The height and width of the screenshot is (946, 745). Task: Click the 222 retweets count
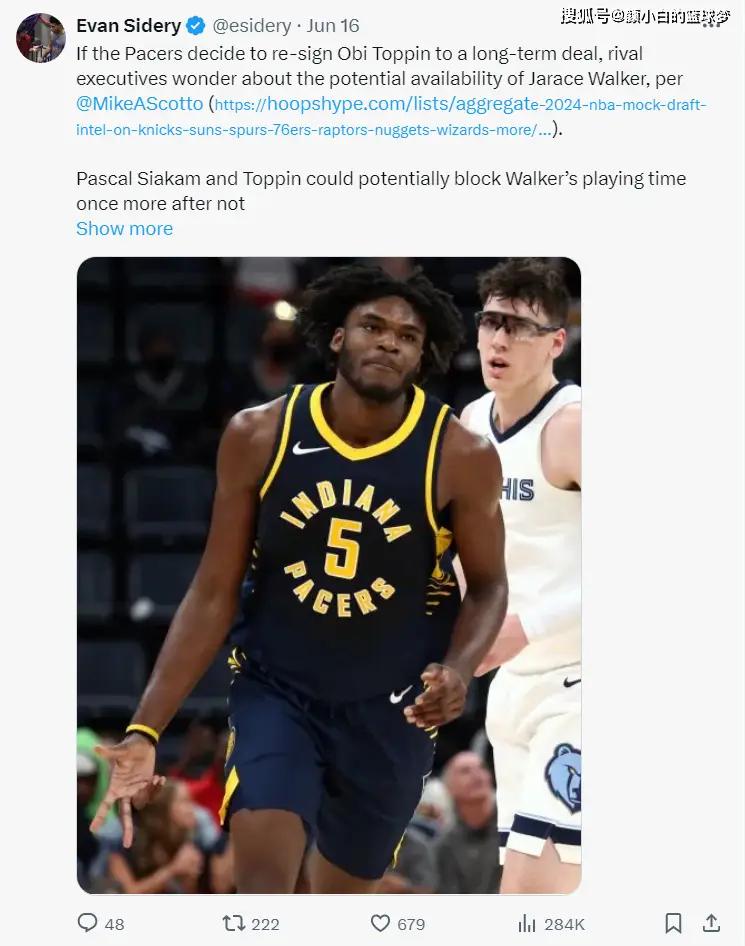pyautogui.click(x=265, y=924)
